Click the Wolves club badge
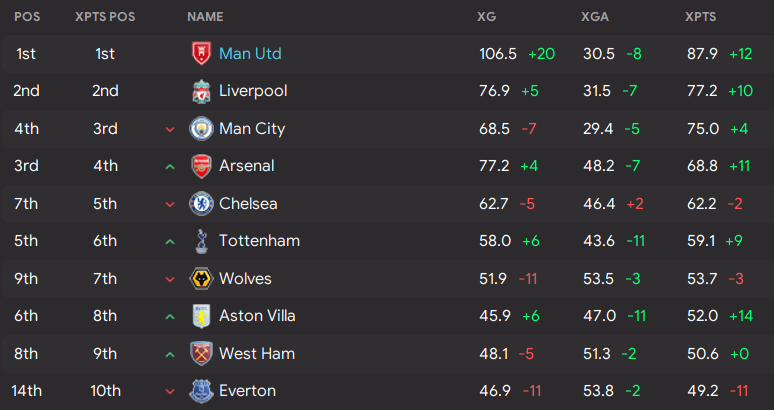 [201, 279]
